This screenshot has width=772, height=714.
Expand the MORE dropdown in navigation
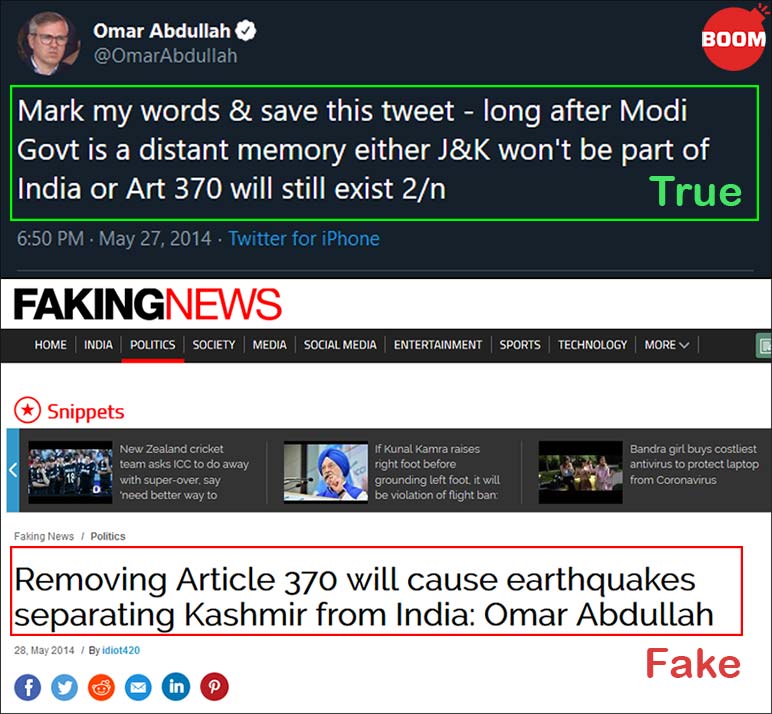coord(666,345)
